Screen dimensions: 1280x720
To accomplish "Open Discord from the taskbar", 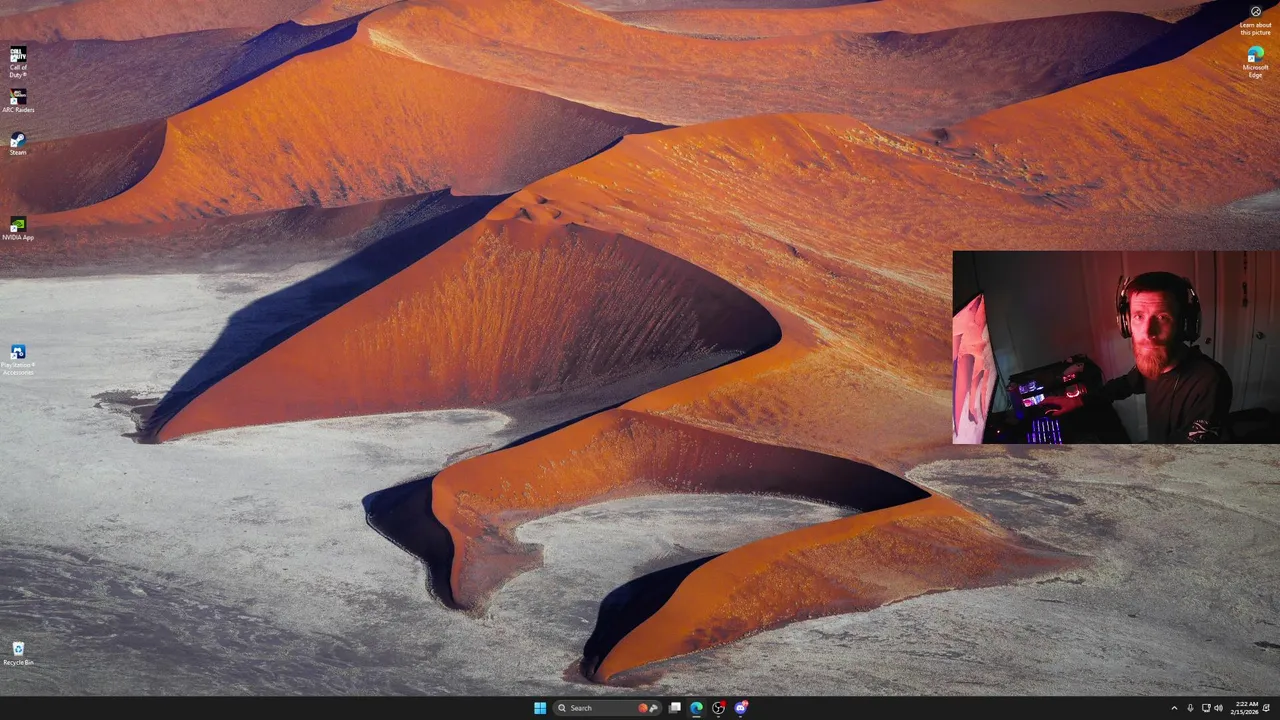I will click(741, 708).
